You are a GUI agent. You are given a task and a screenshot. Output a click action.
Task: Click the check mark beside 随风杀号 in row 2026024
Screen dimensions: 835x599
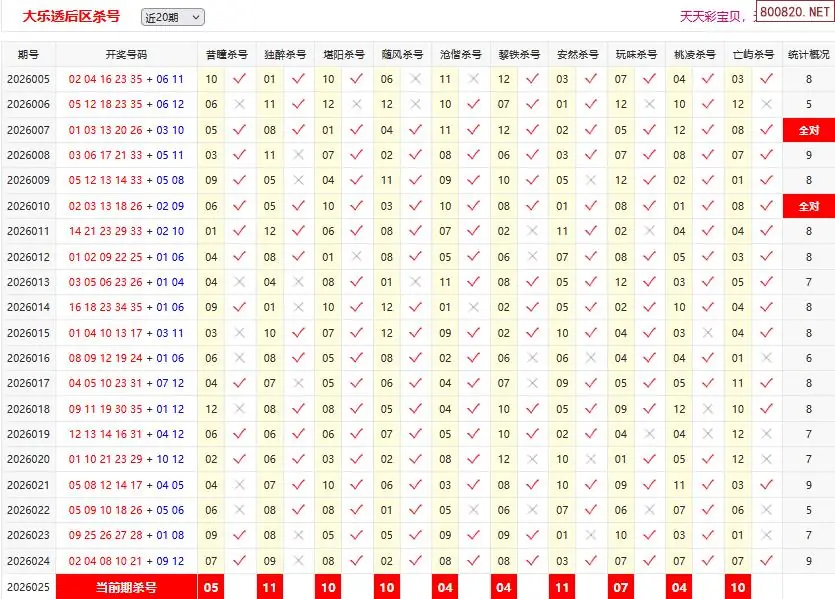pos(415,562)
